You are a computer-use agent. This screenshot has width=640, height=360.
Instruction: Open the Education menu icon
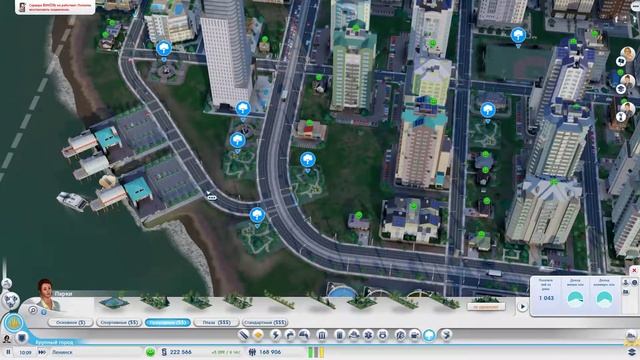coord(400,335)
